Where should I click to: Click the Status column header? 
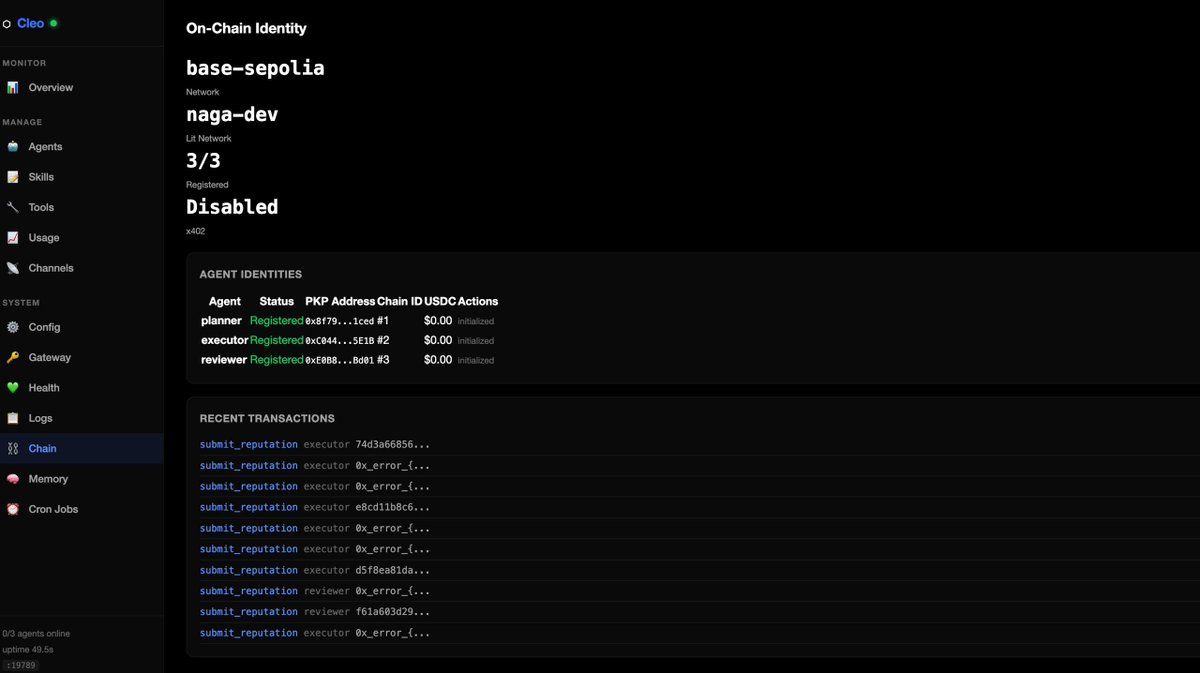tap(277, 301)
